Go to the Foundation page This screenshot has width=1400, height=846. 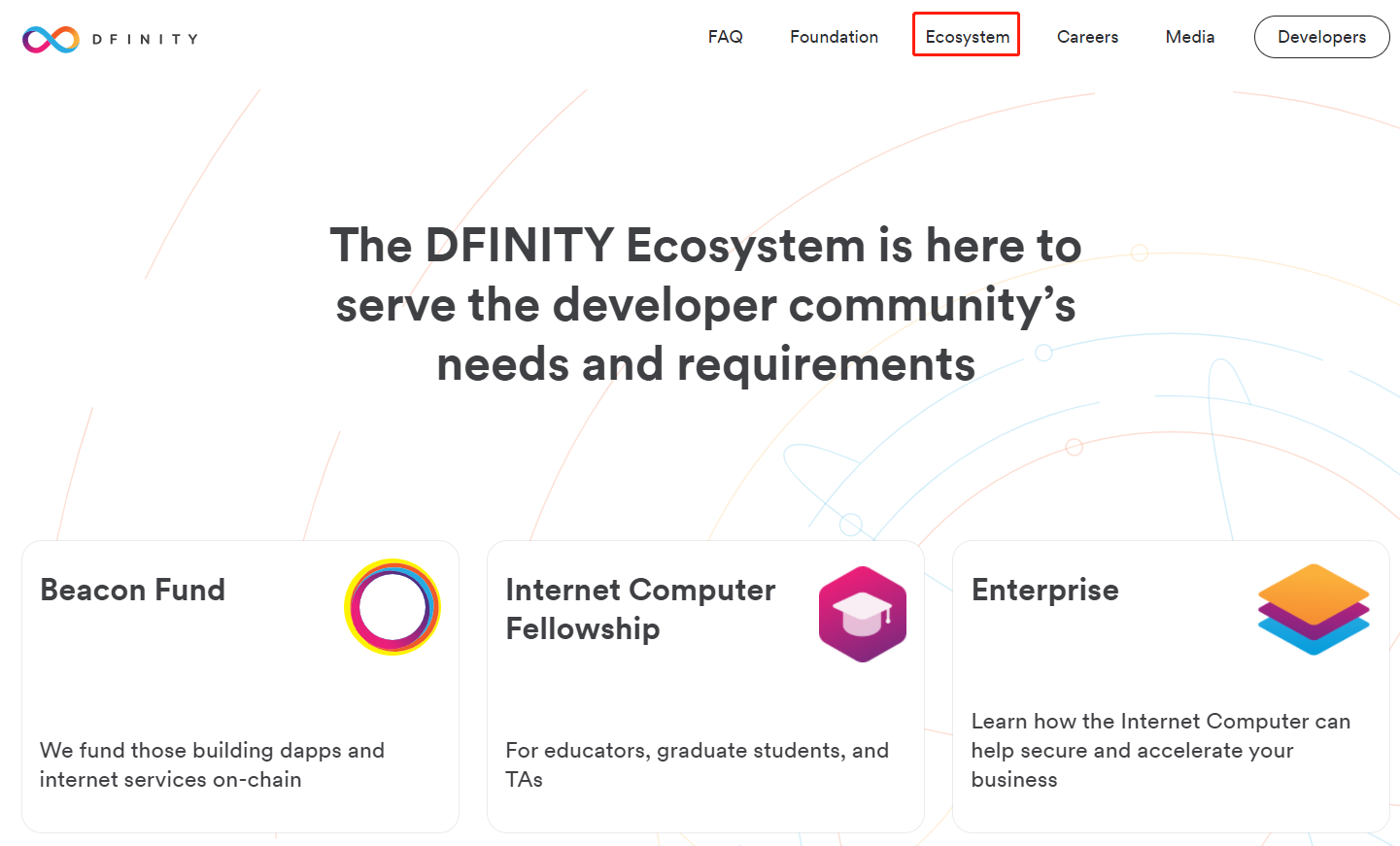(x=835, y=37)
